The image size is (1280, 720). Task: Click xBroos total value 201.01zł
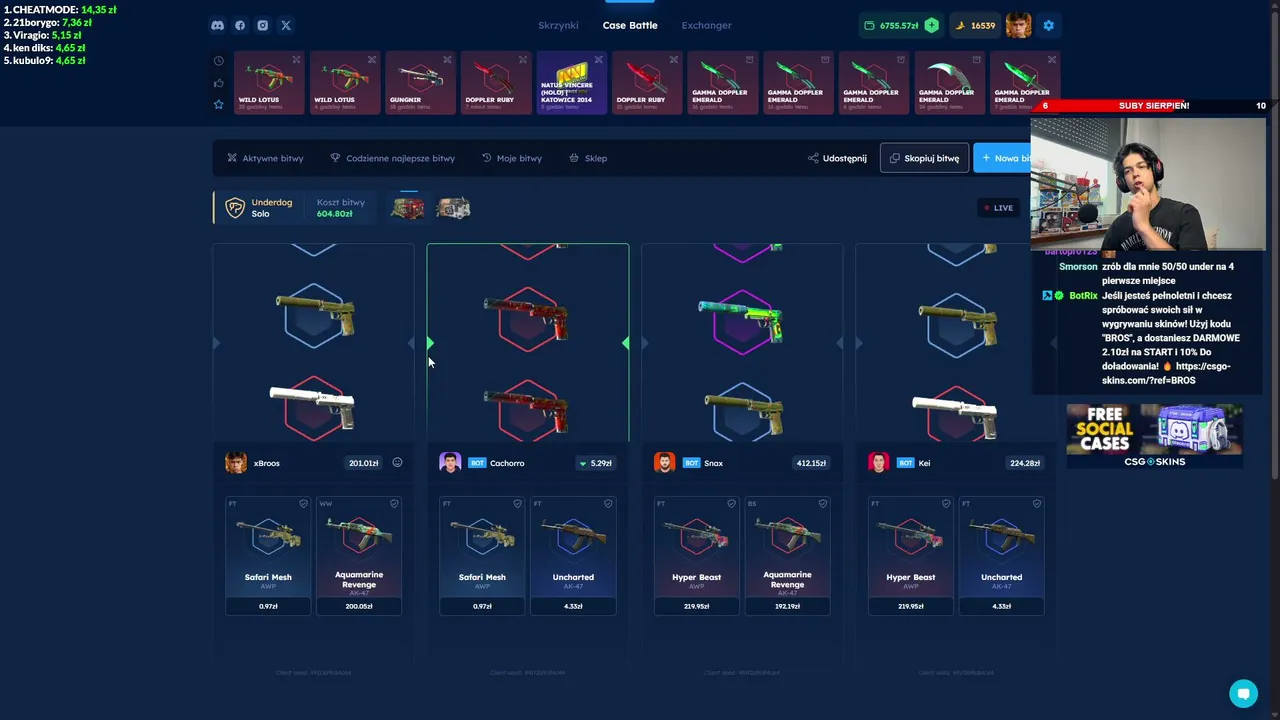pyautogui.click(x=364, y=463)
